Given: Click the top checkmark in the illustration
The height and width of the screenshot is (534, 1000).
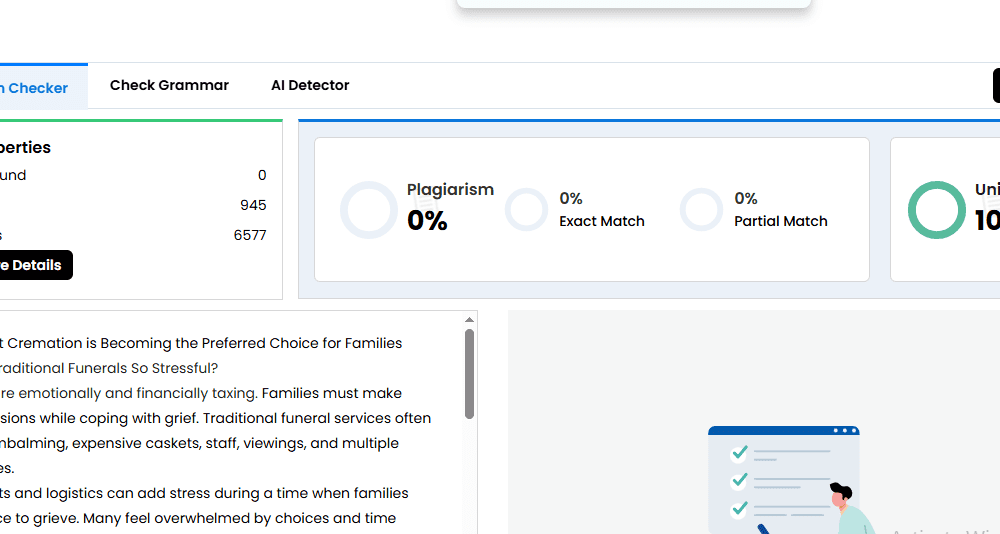Looking at the screenshot, I should [740, 454].
